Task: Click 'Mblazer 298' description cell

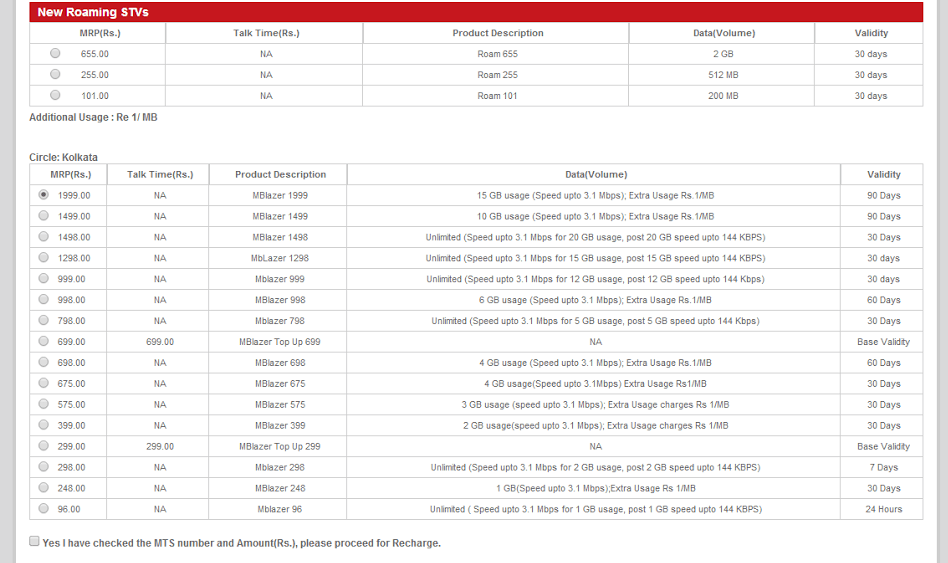Action: pos(280,467)
